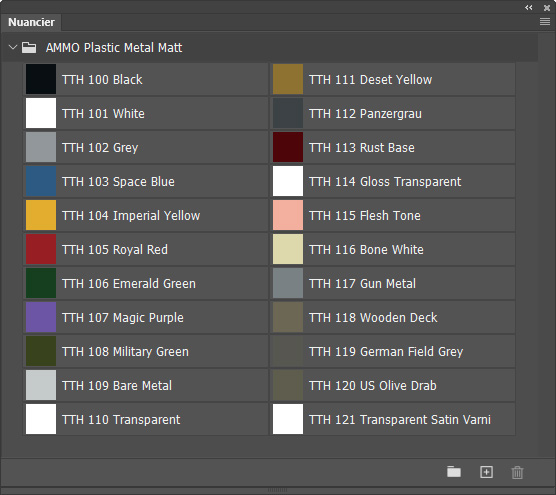Pick the TTH 101 White swatch
556x495 pixels.
tap(41, 113)
